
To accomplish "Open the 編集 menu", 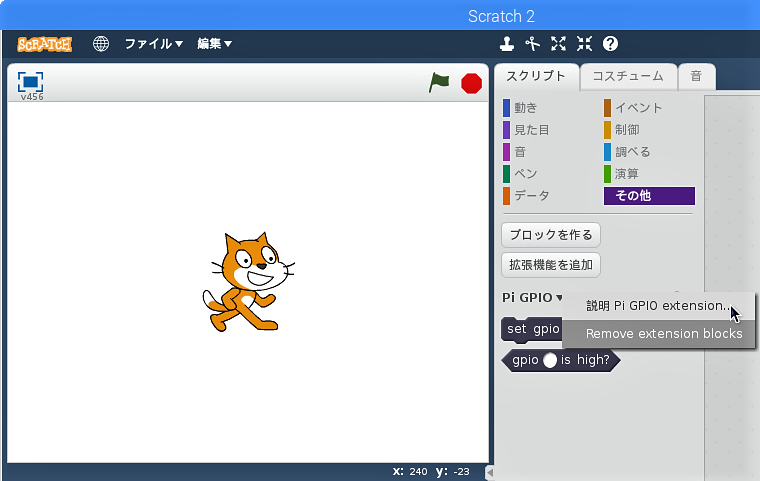I will [x=214, y=44].
